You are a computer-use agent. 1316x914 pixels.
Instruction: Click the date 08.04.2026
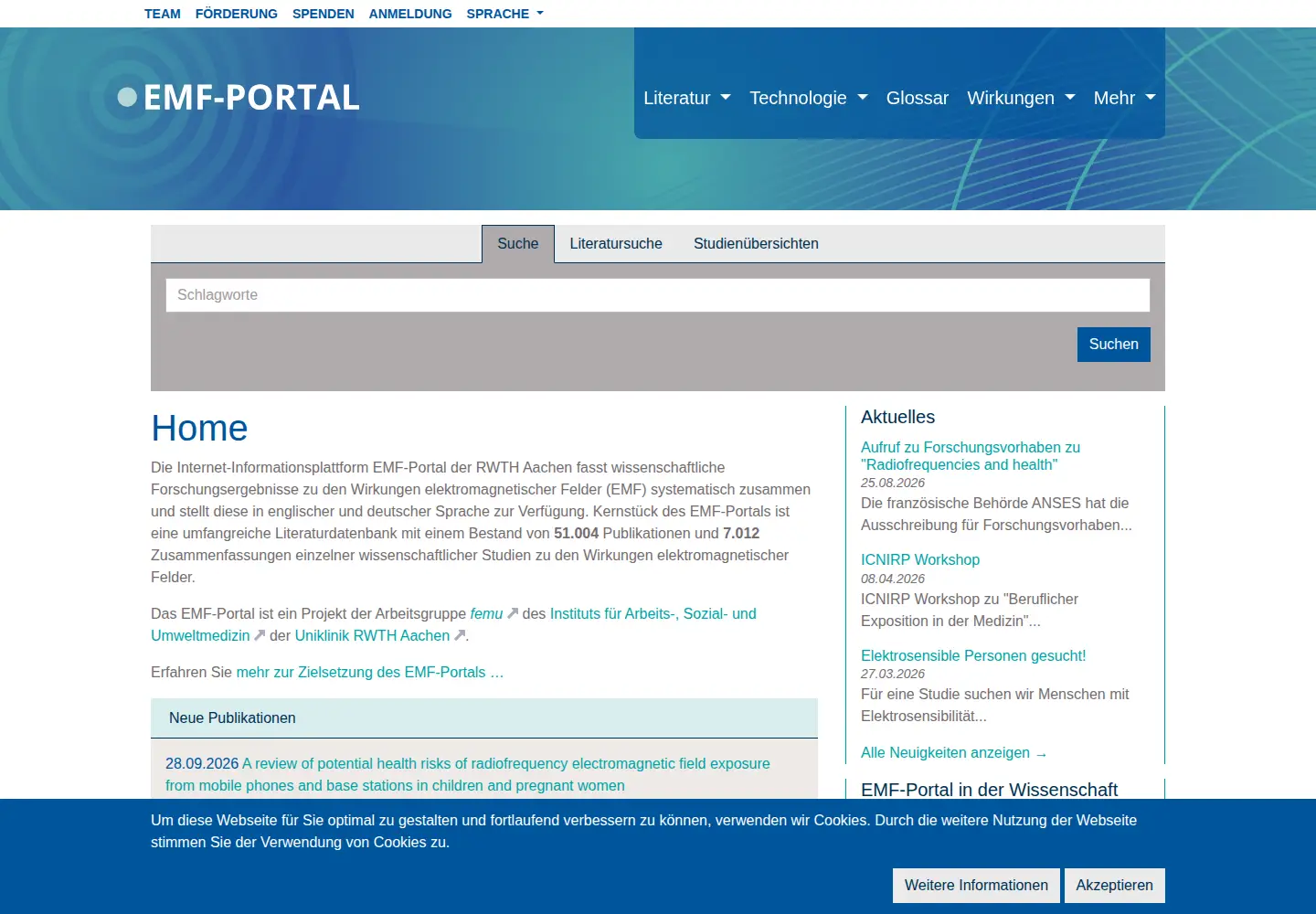(893, 579)
